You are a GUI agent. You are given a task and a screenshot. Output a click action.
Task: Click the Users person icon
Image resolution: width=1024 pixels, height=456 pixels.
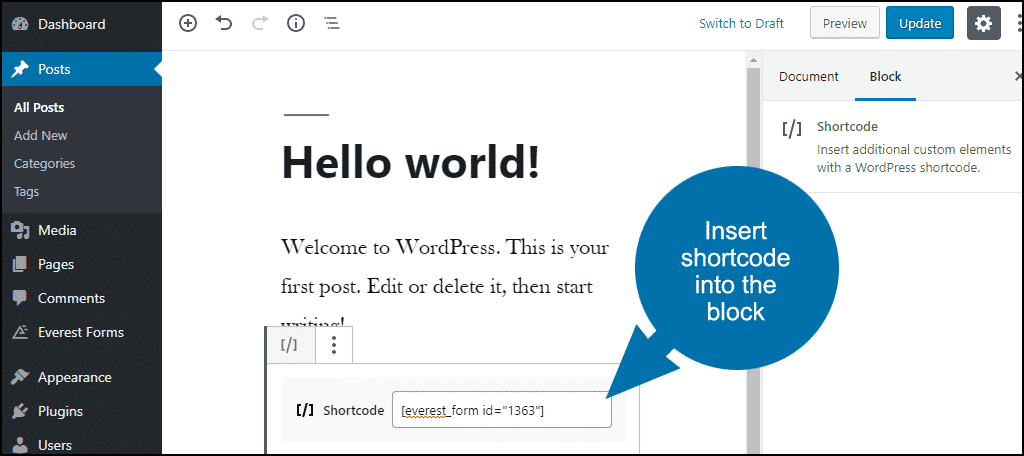pos(20,445)
